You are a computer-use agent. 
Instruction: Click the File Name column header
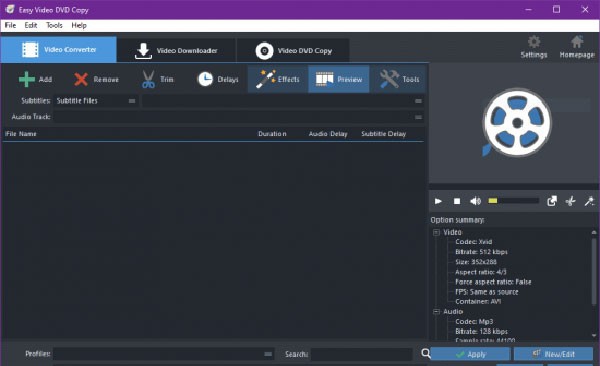21,134
